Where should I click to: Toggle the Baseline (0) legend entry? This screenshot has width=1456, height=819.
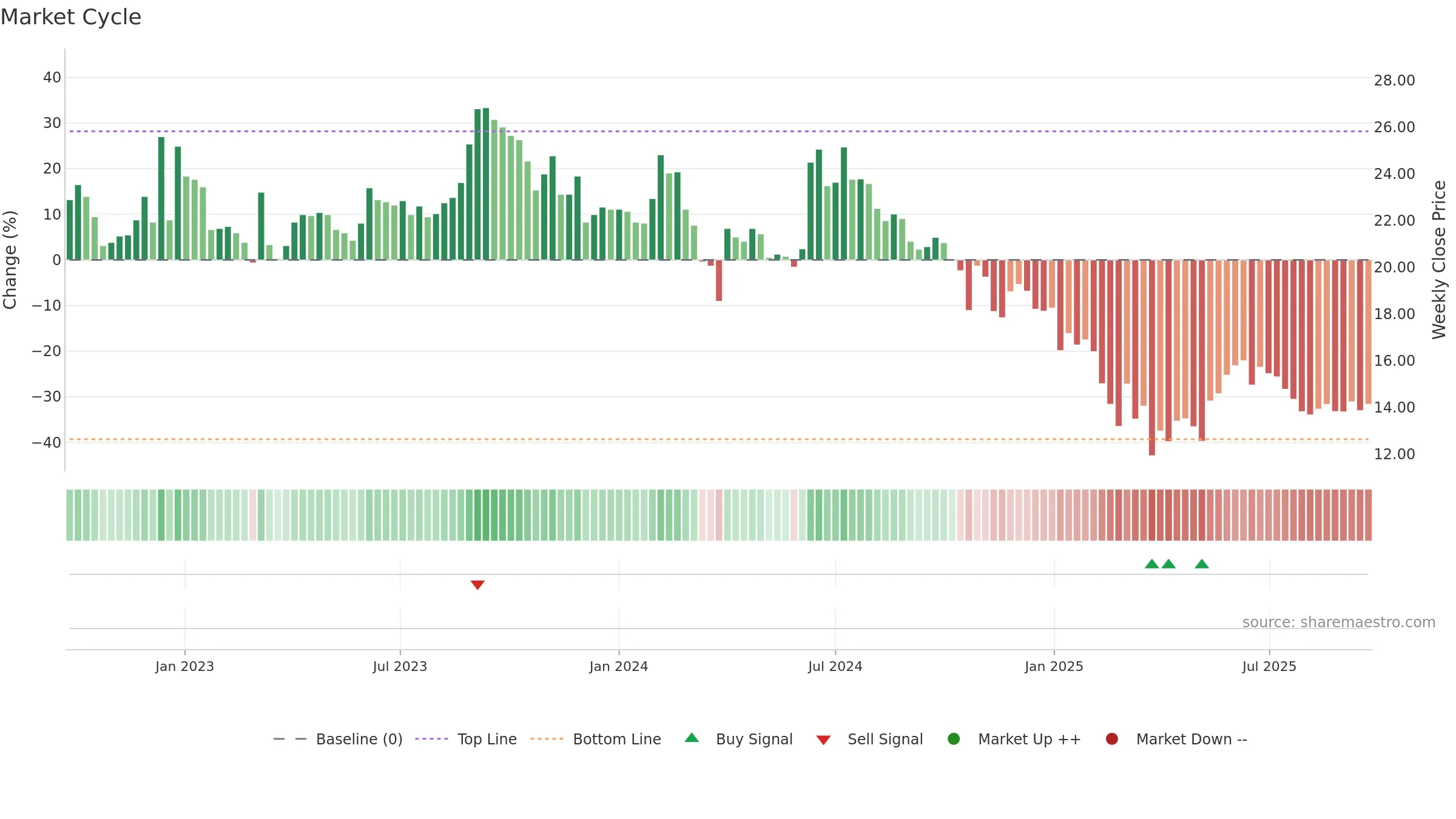click(x=338, y=739)
